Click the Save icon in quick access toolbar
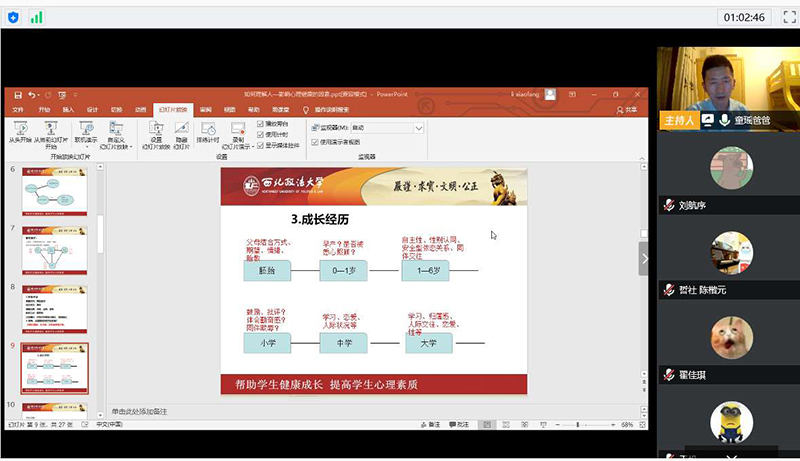800x461 pixels. [x=17, y=94]
